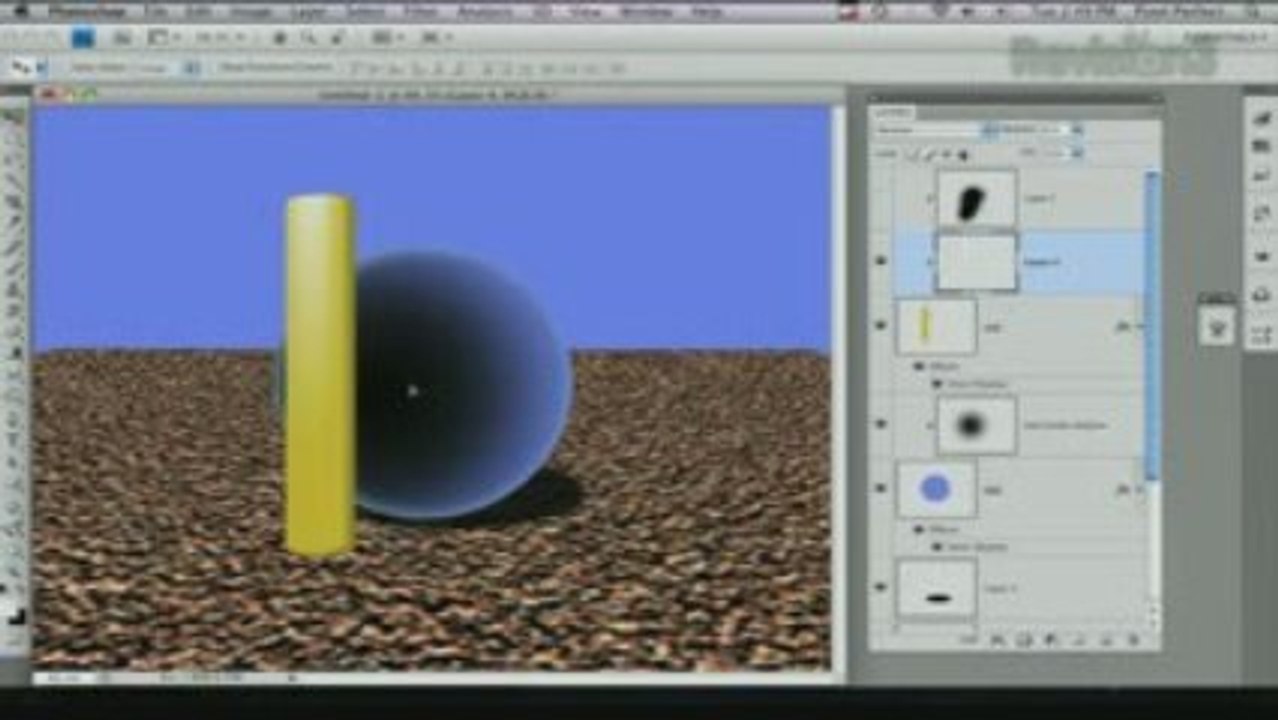The image size is (1278, 720).
Task: Click the Lock Transparent Pixels icon
Action: 913,154
